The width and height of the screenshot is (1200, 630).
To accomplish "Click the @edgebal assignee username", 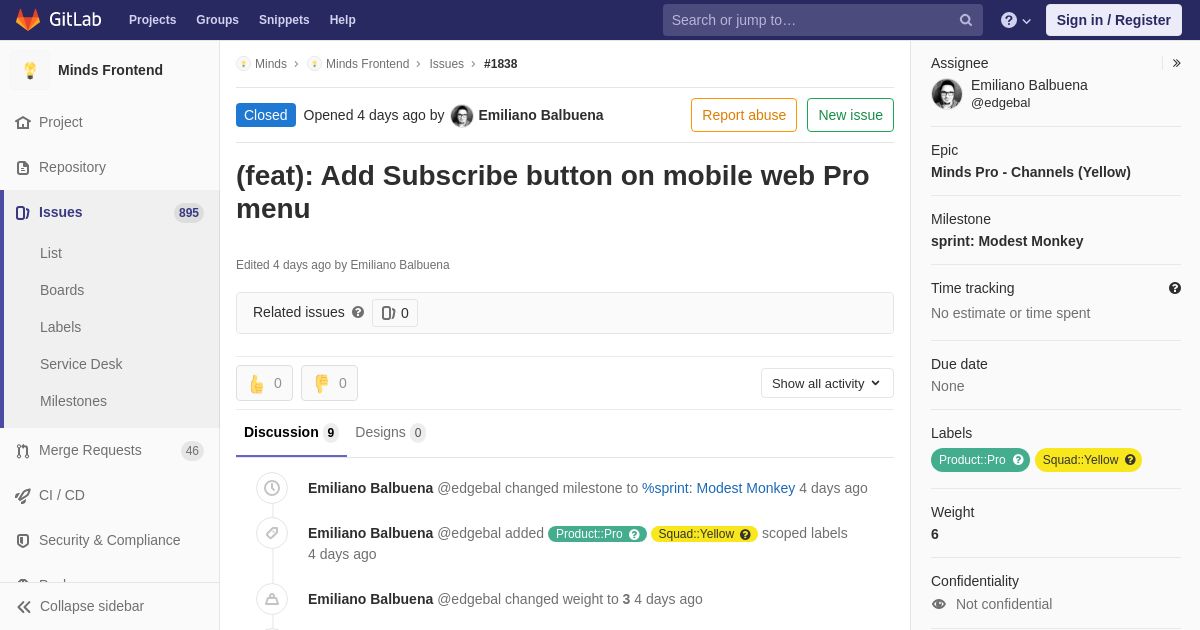I will (1000, 103).
